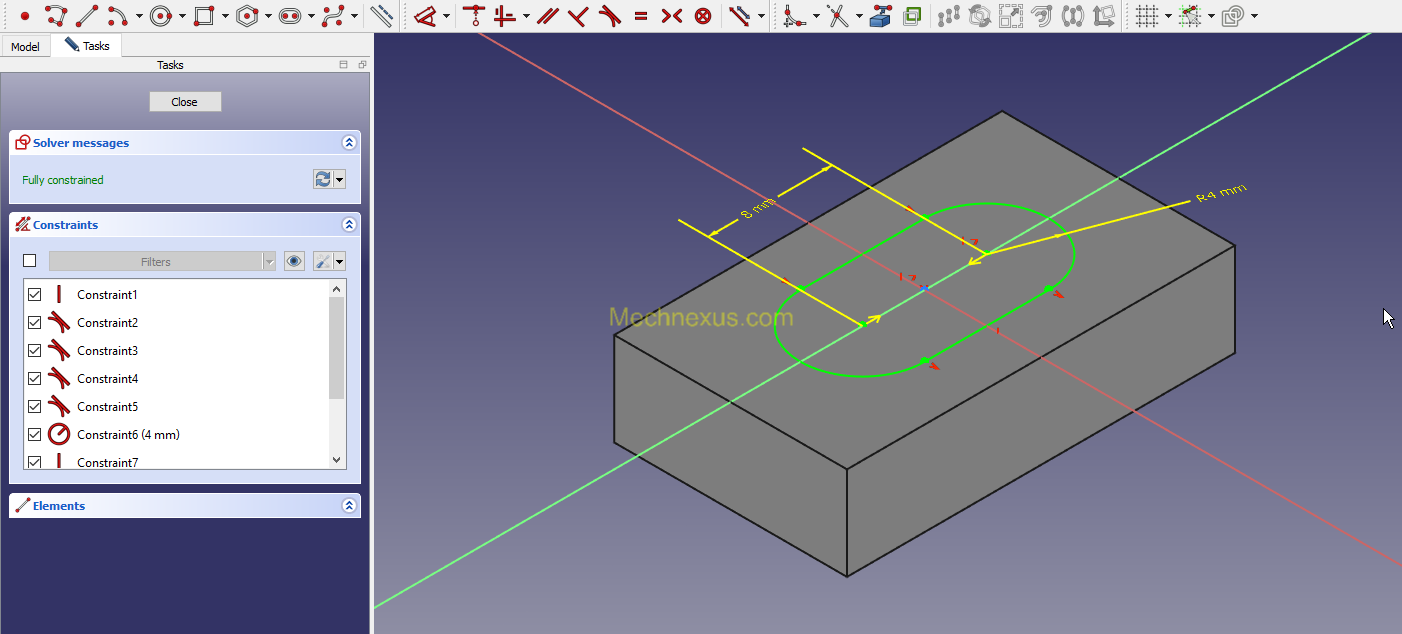Uncheck the Constraint6 (4 mm) checkbox
The image size is (1402, 634).
(35, 434)
